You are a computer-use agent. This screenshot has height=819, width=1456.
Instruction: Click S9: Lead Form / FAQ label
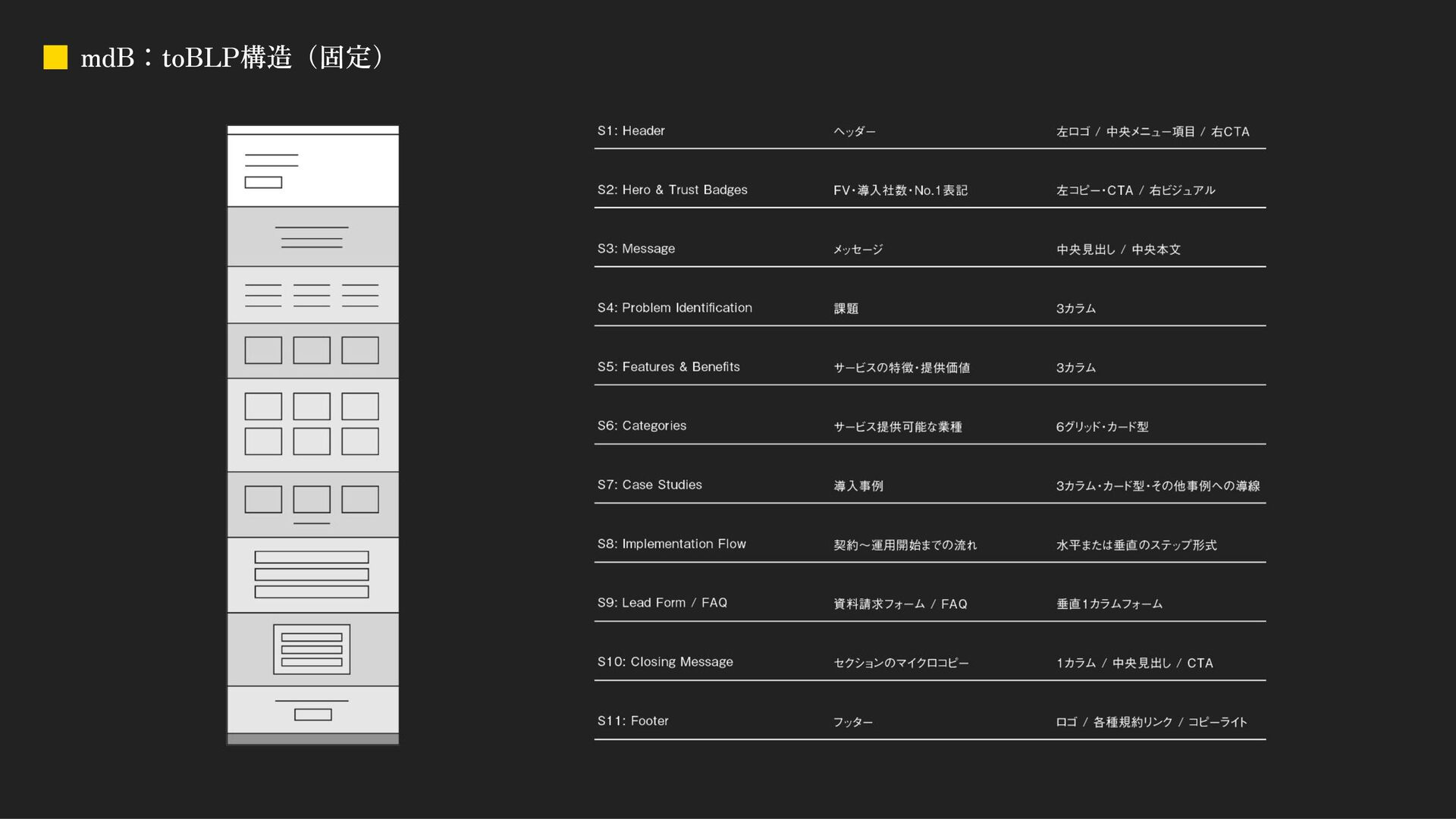click(x=662, y=603)
